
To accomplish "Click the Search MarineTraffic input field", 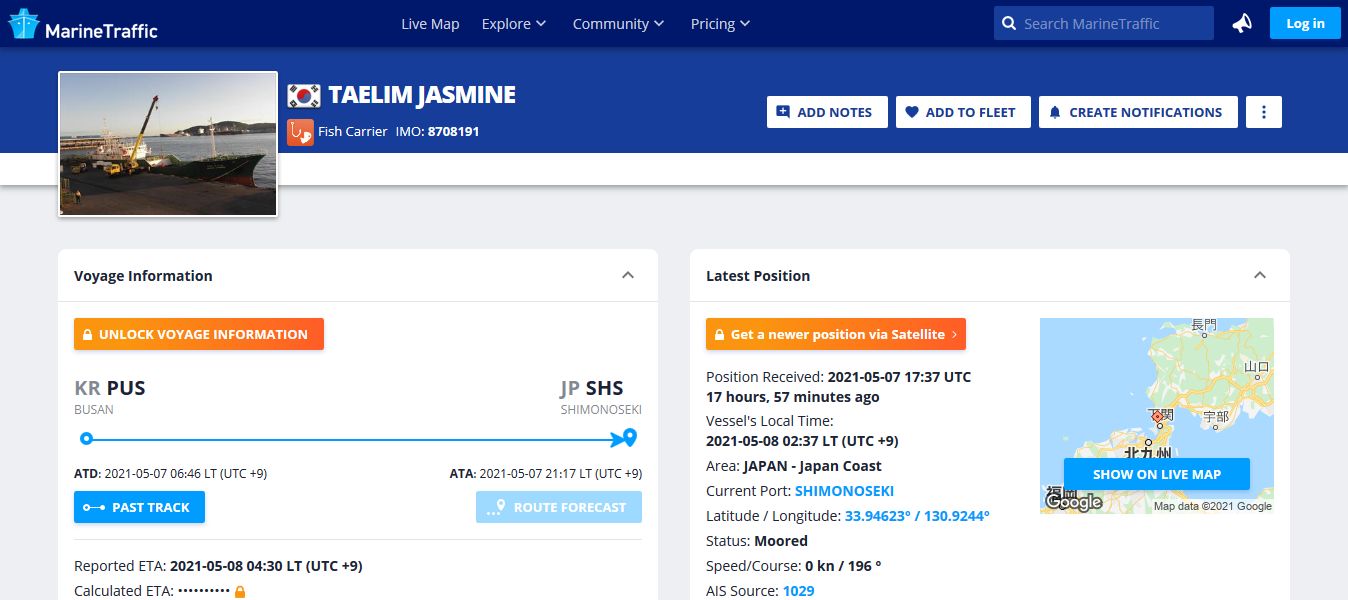I will pyautogui.click(x=1112, y=24).
